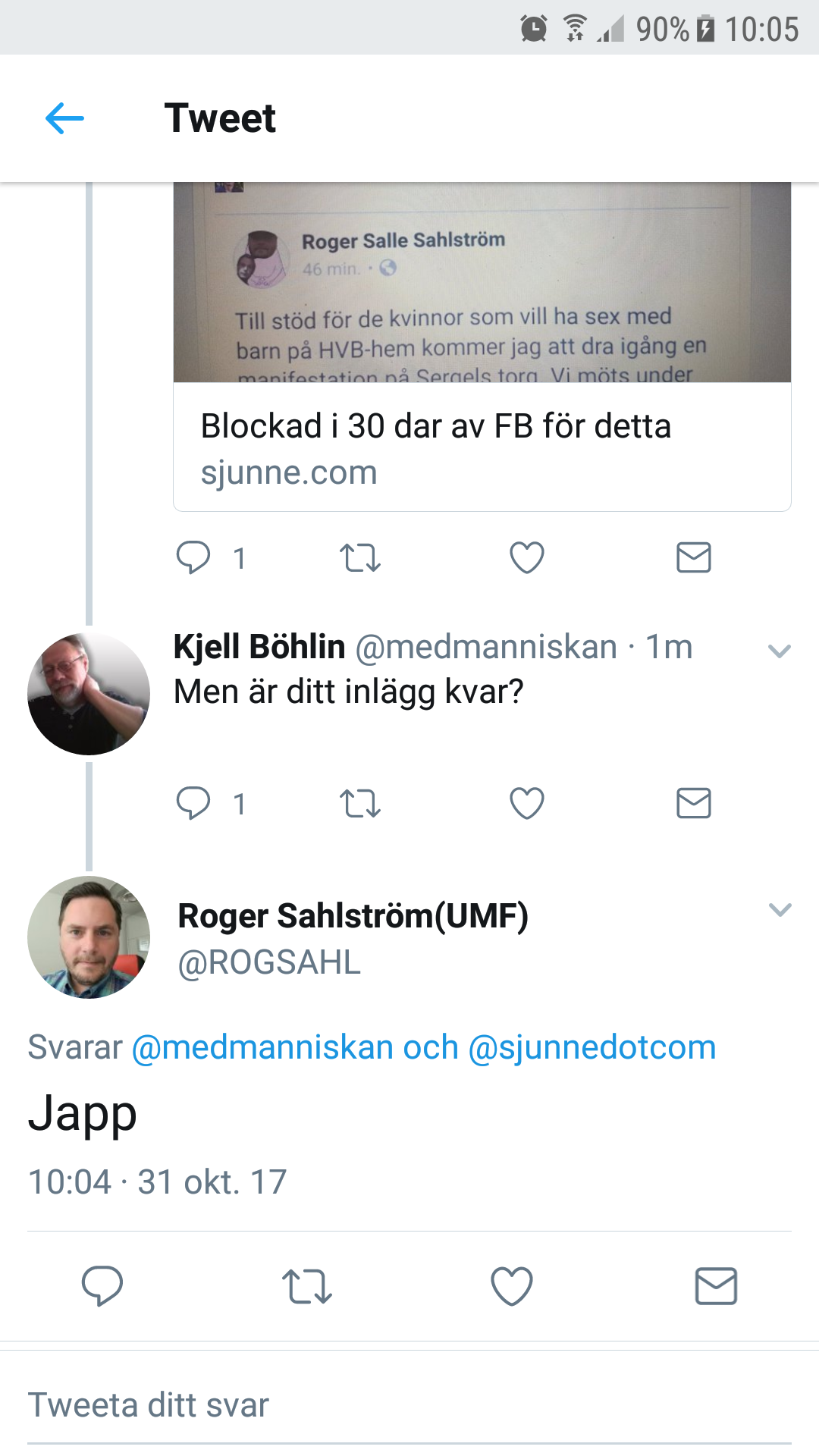Open the @medmanniskan mention link

click(x=262, y=1047)
